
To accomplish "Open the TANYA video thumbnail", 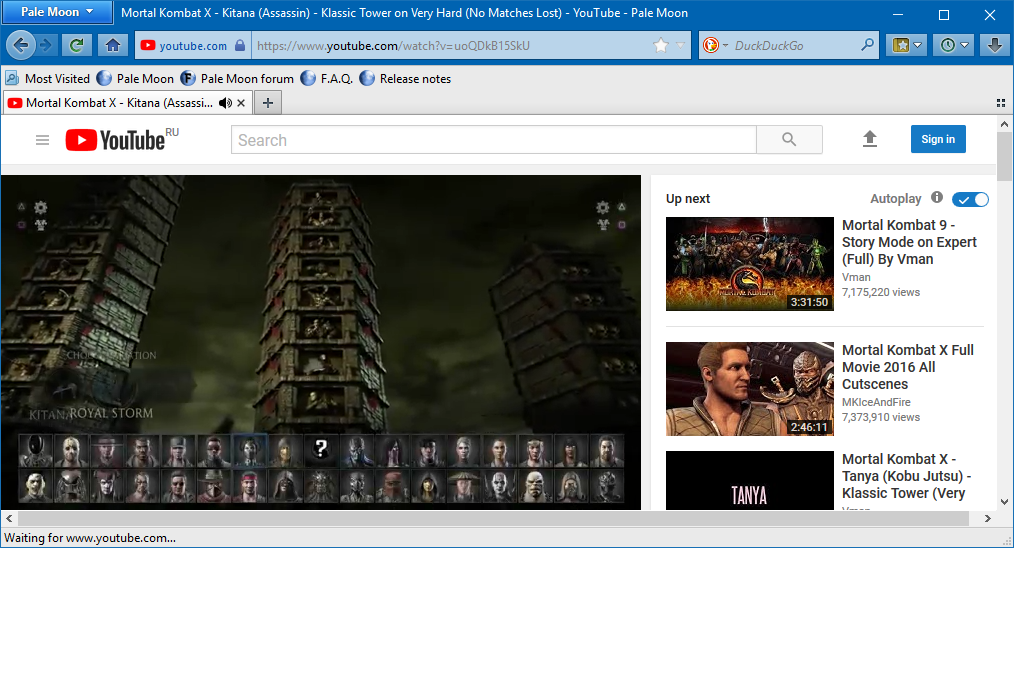I will click(750, 480).
